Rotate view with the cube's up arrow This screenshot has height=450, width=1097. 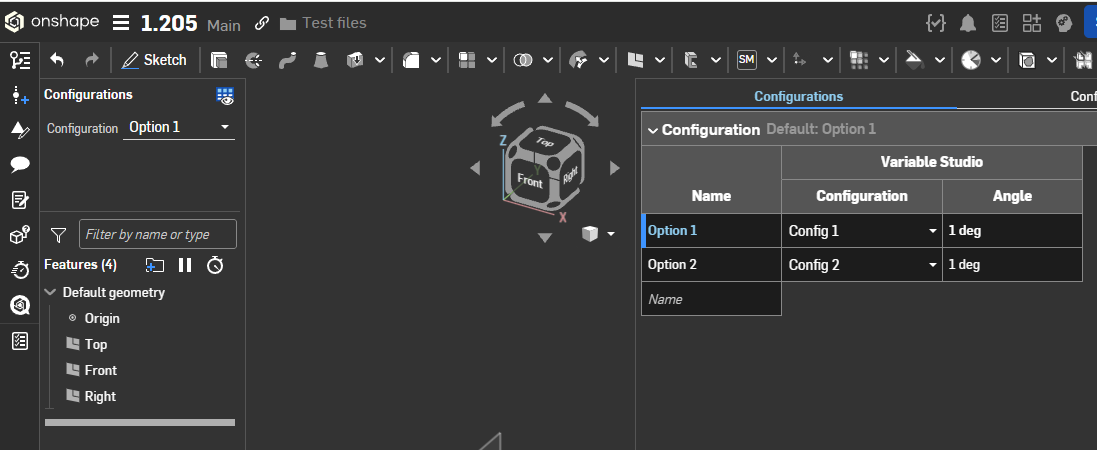[x=544, y=99]
